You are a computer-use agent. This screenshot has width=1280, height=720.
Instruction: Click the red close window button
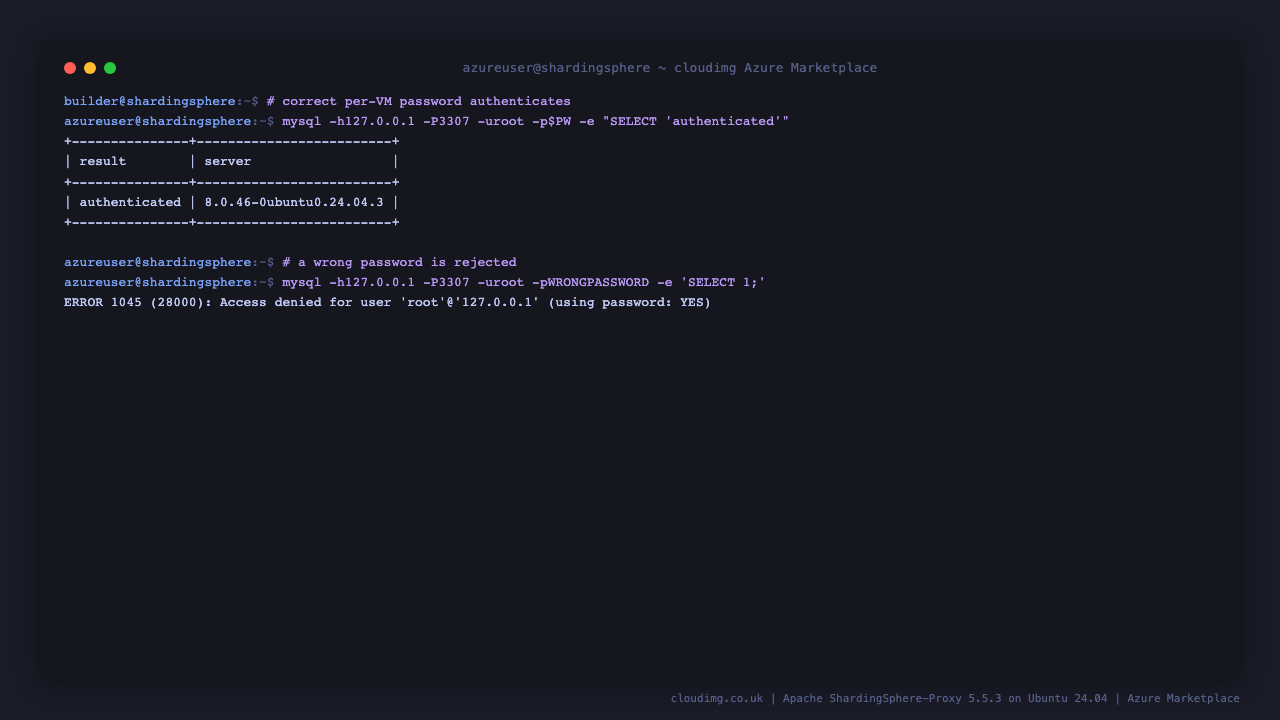point(70,68)
